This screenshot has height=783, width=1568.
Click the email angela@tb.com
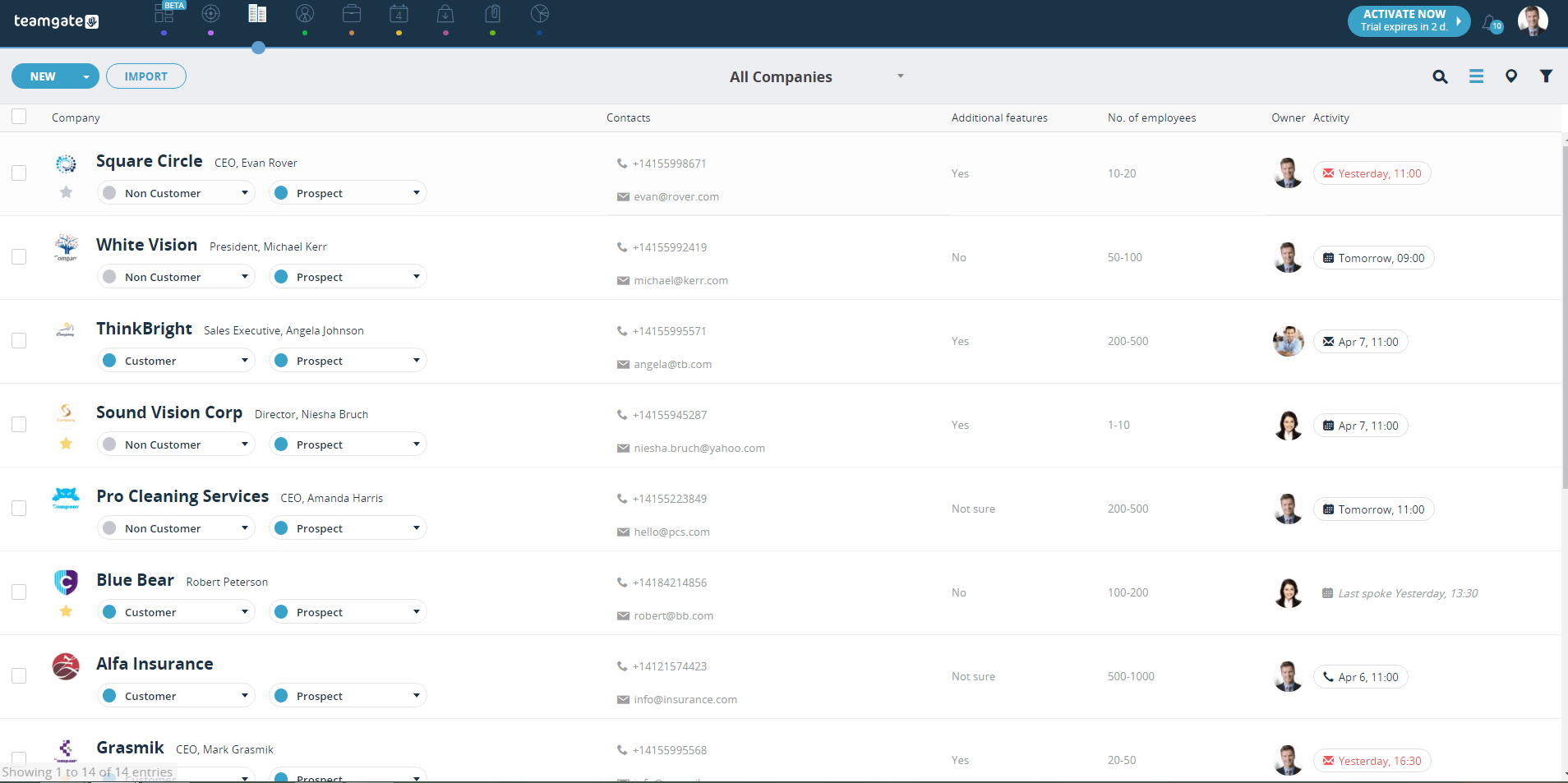pyautogui.click(x=673, y=365)
